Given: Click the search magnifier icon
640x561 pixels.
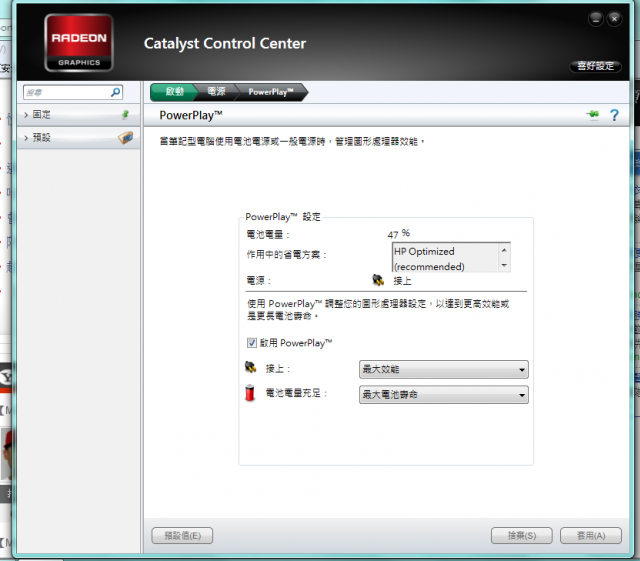Looking at the screenshot, I should coord(116,92).
